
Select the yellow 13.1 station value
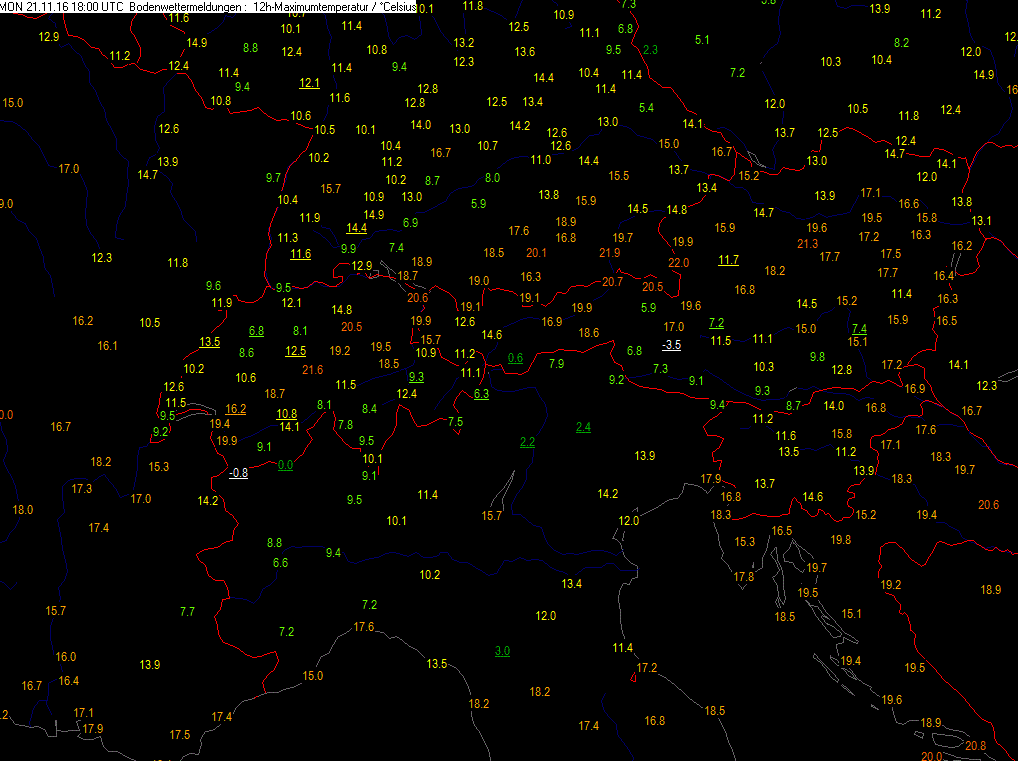[x=981, y=221]
